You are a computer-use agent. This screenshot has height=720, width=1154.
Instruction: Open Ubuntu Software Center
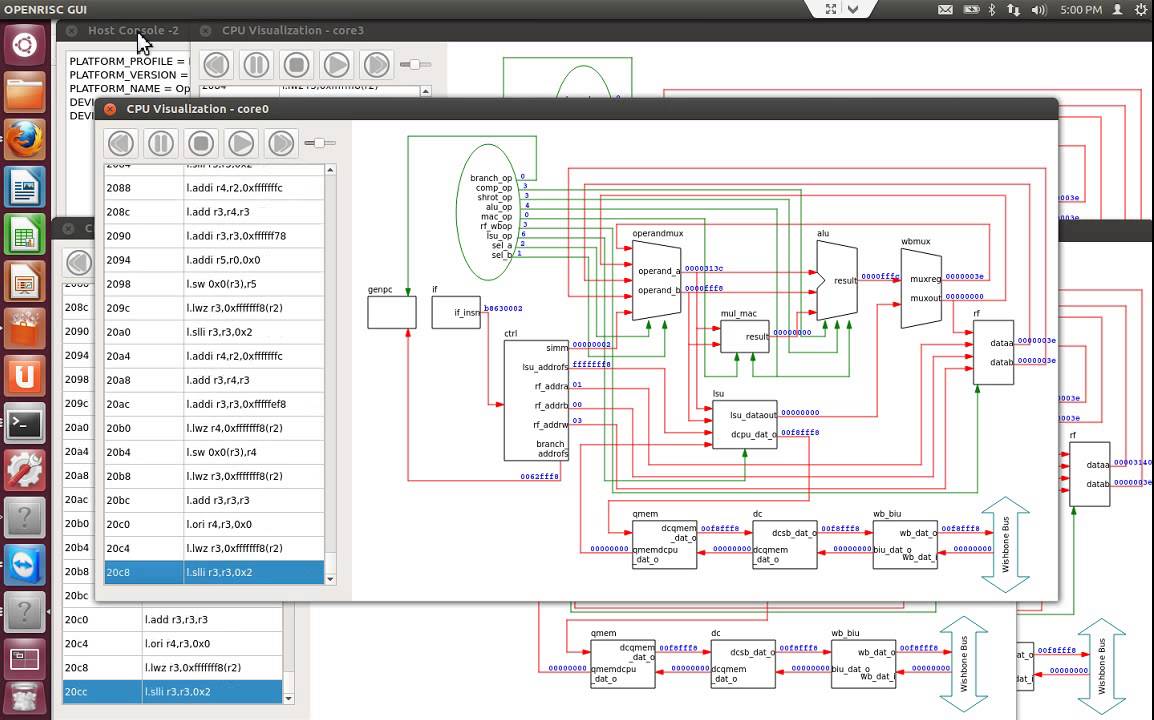click(x=24, y=328)
